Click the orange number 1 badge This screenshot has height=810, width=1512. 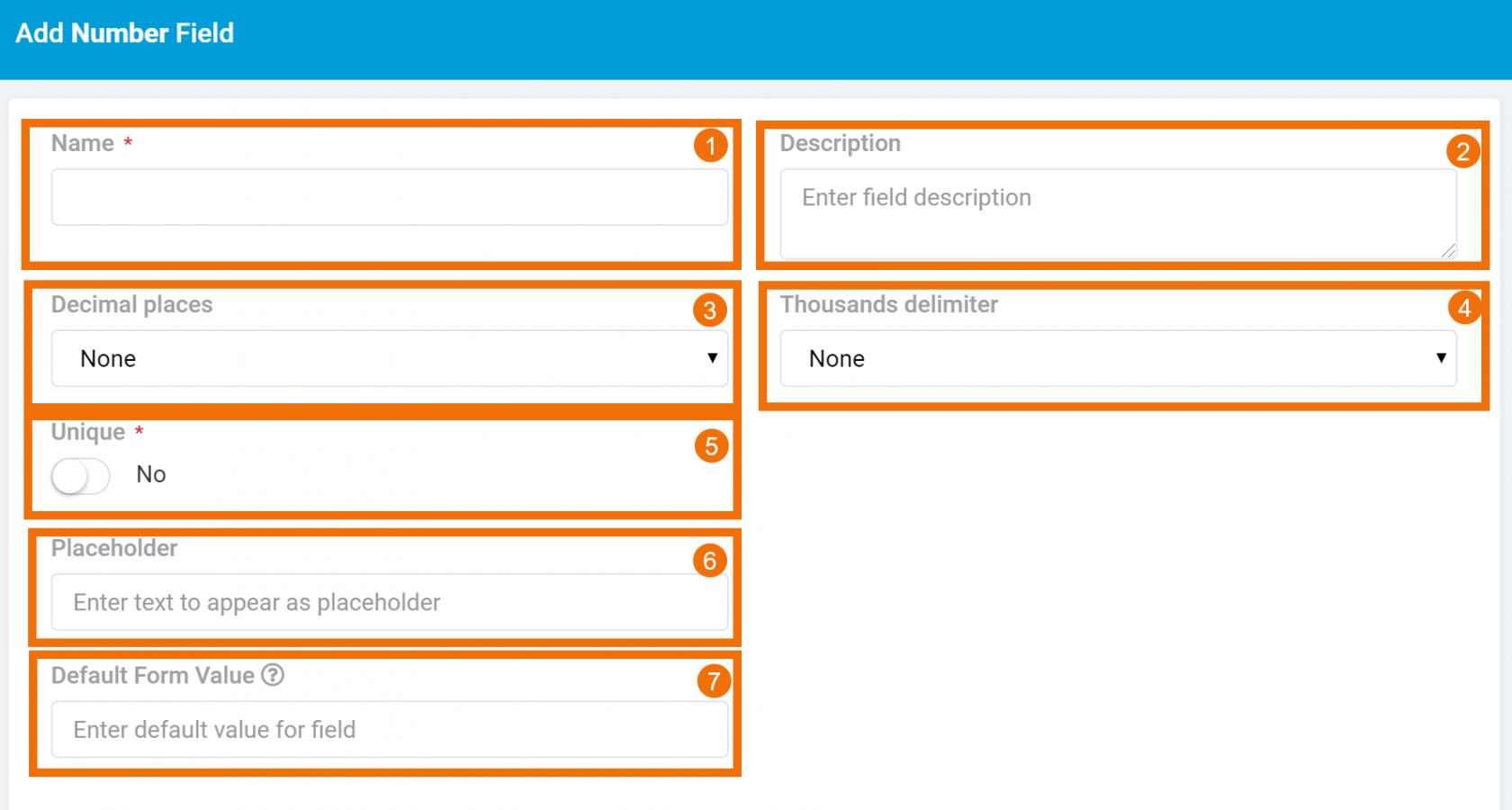coord(710,146)
